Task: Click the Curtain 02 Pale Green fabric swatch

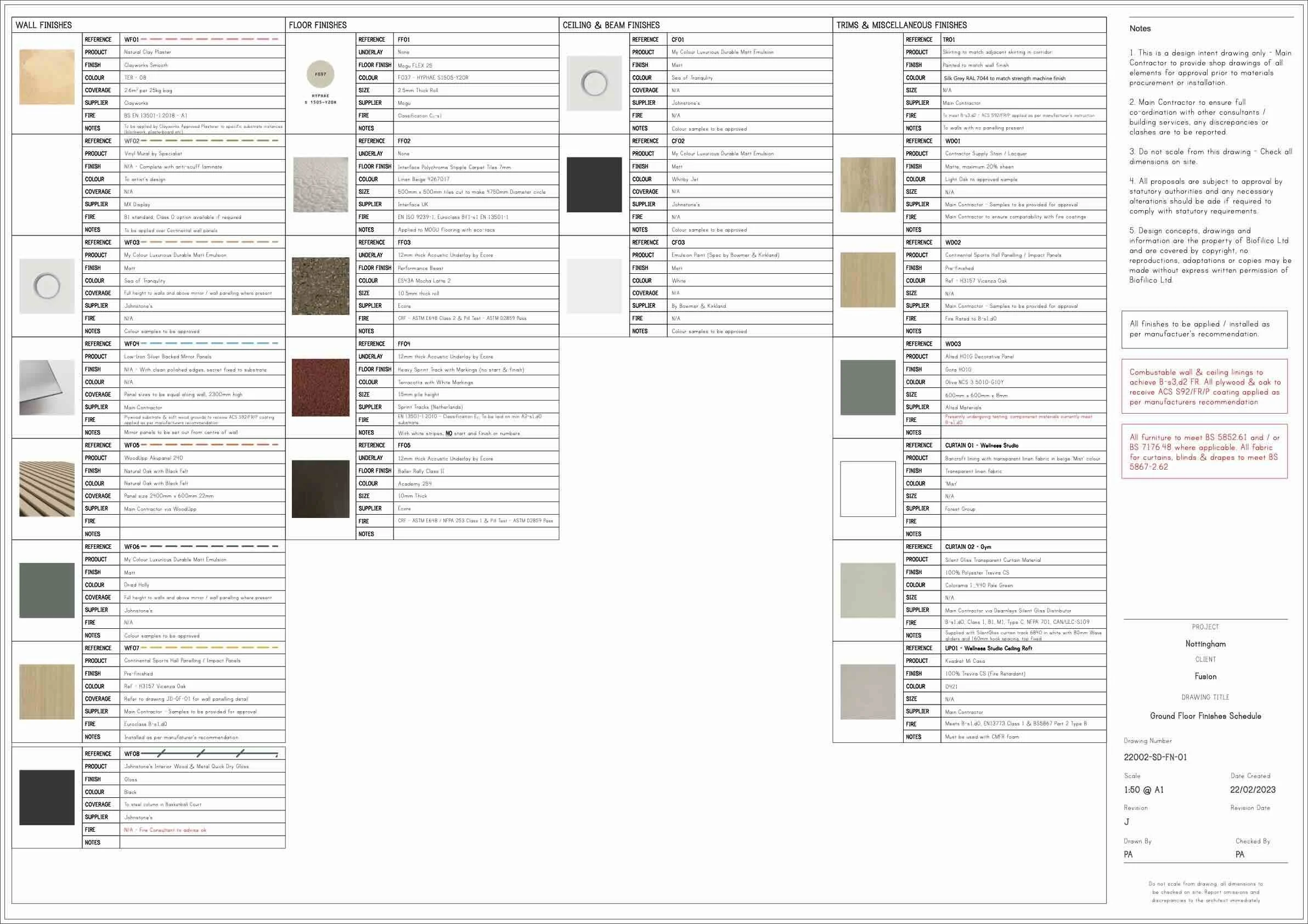Action: [x=867, y=590]
